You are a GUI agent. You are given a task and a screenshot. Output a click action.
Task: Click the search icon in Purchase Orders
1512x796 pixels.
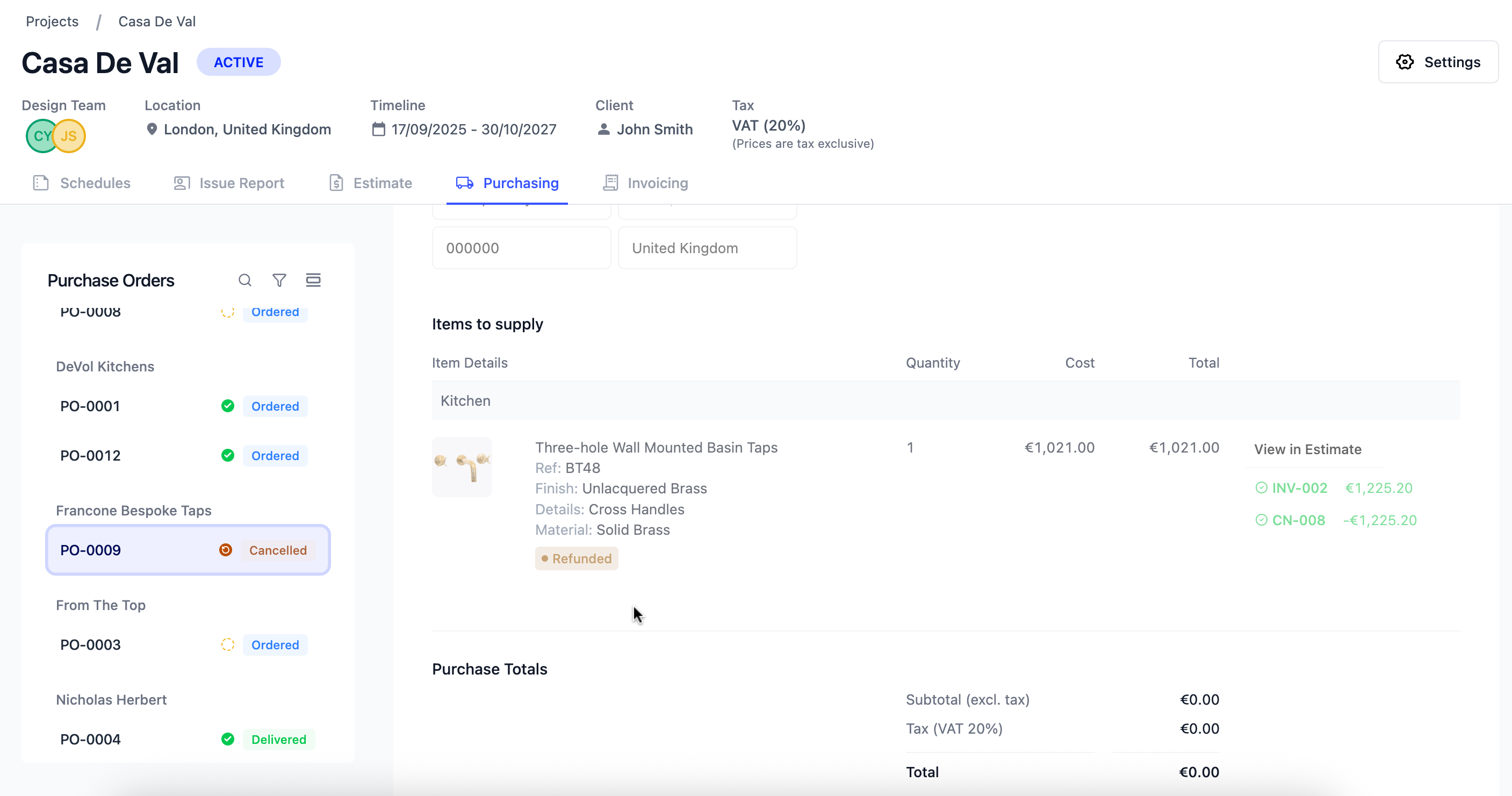click(x=245, y=281)
